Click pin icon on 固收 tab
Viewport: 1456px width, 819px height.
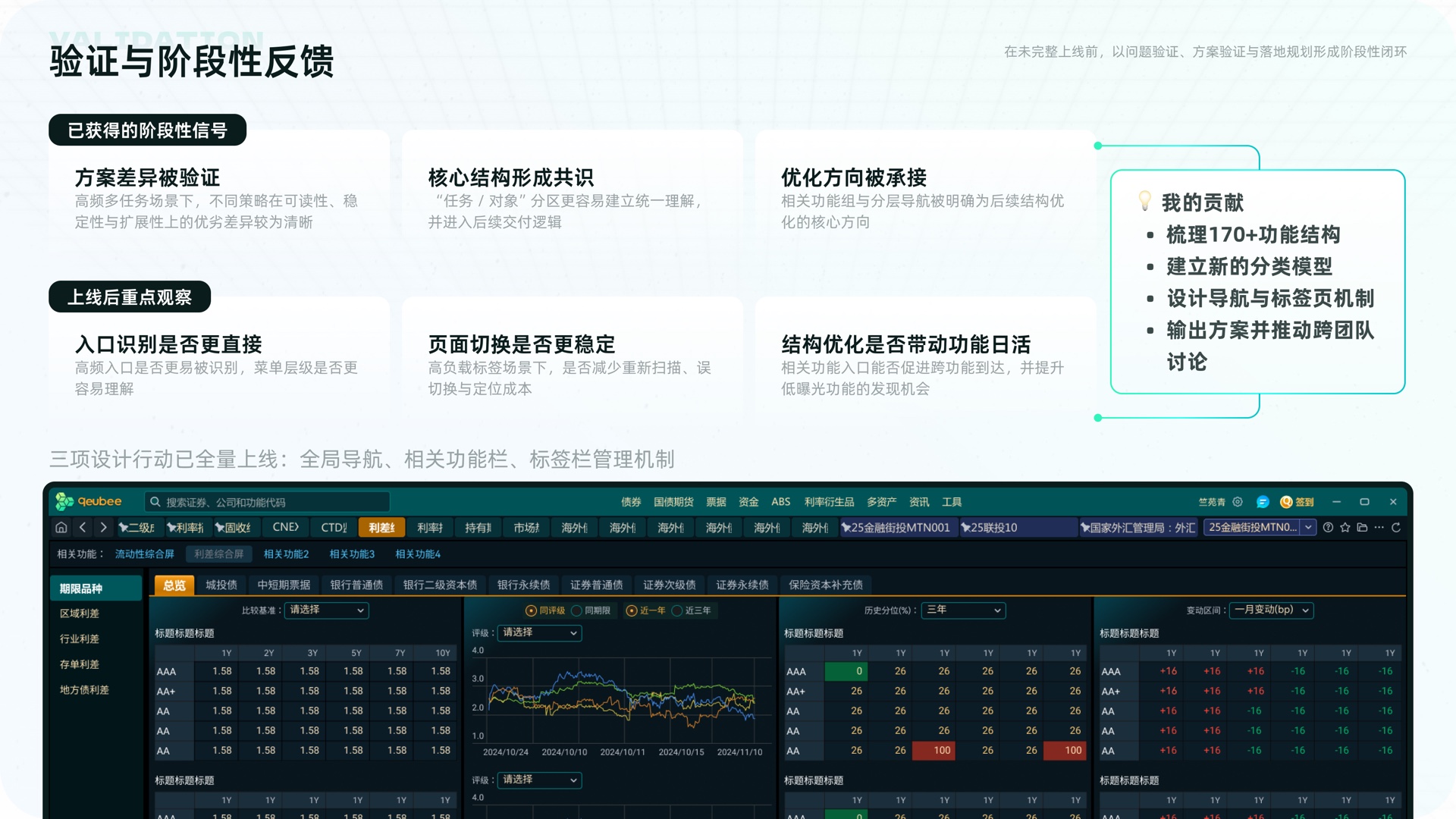(219, 527)
